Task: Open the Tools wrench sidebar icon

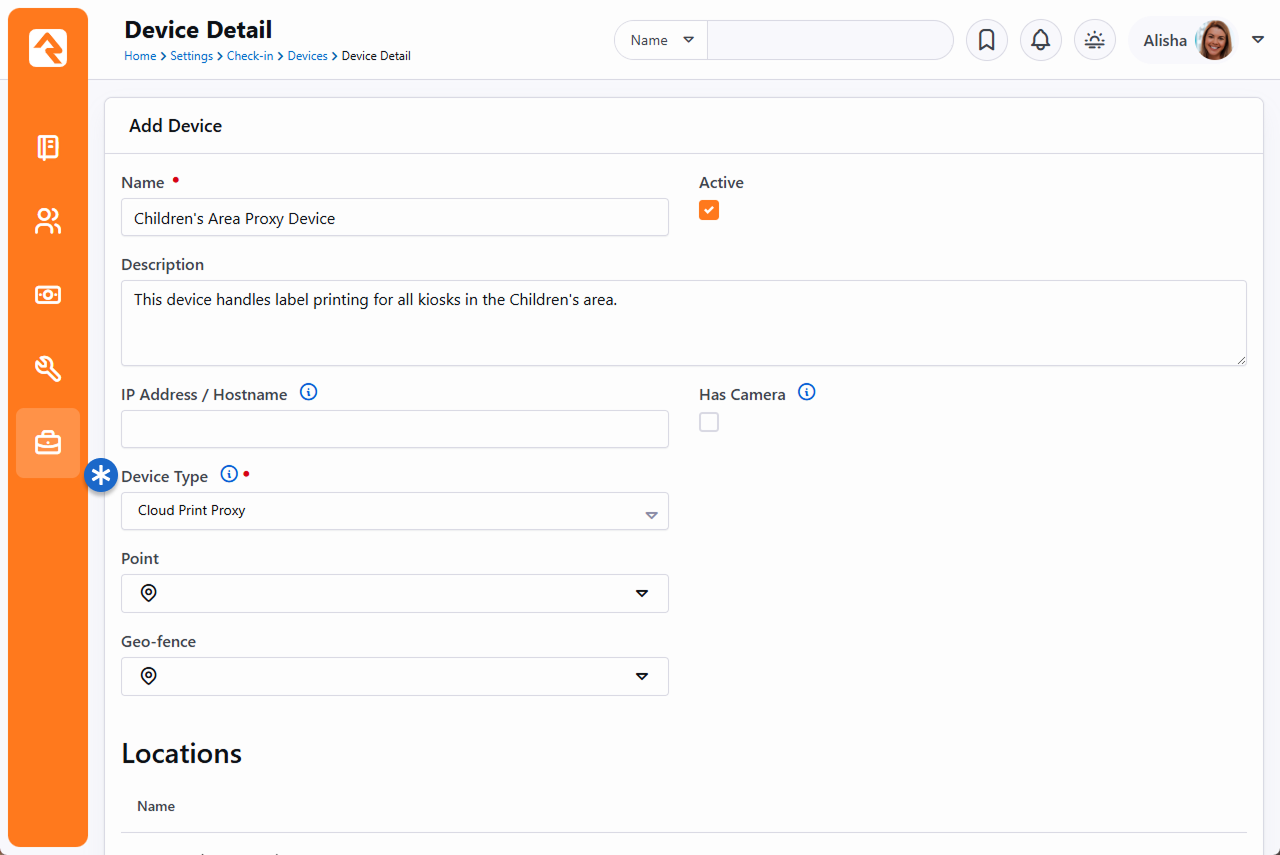Action: coord(48,369)
